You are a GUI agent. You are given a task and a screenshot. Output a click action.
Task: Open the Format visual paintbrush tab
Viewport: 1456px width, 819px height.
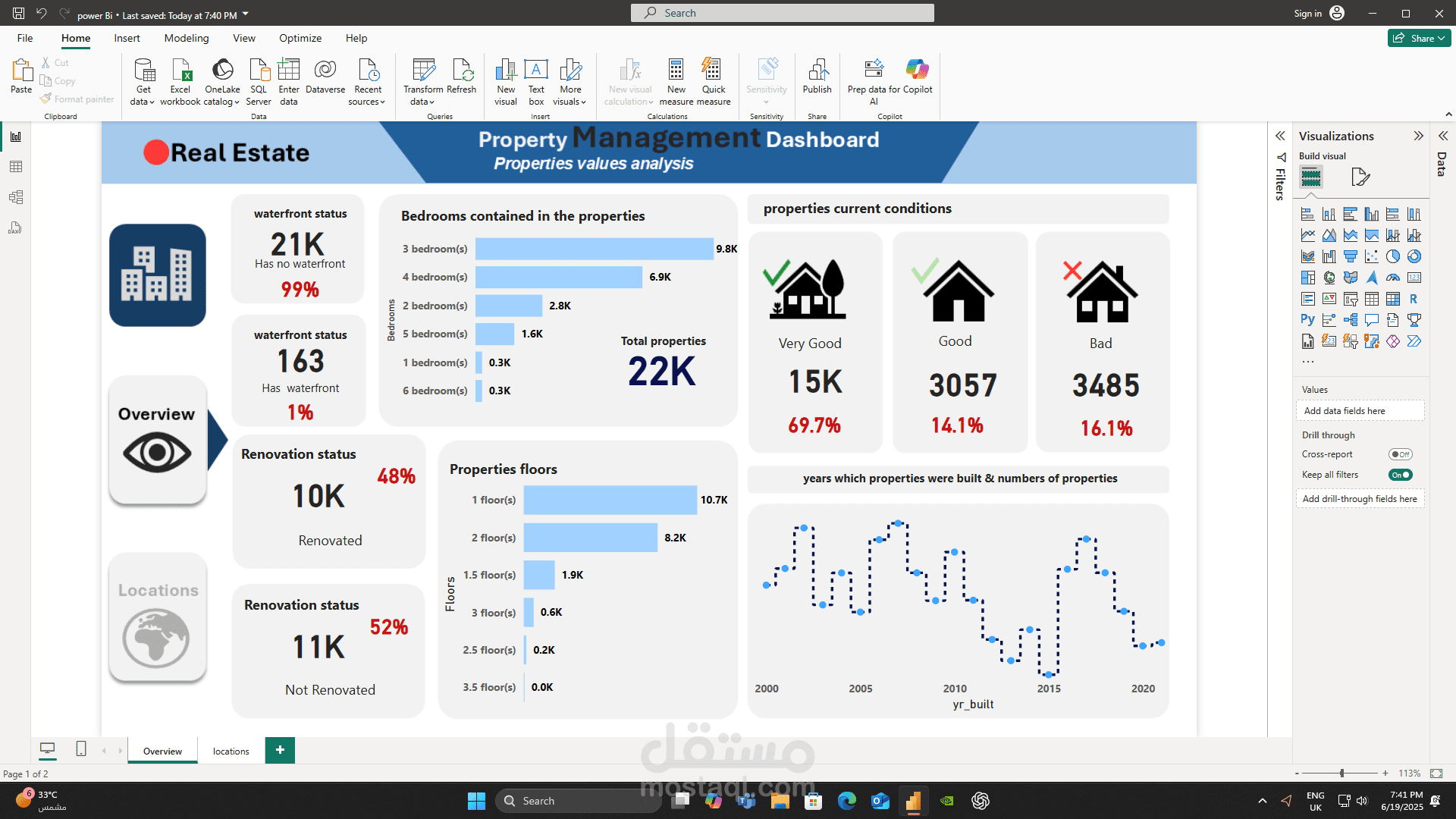coord(1360,177)
